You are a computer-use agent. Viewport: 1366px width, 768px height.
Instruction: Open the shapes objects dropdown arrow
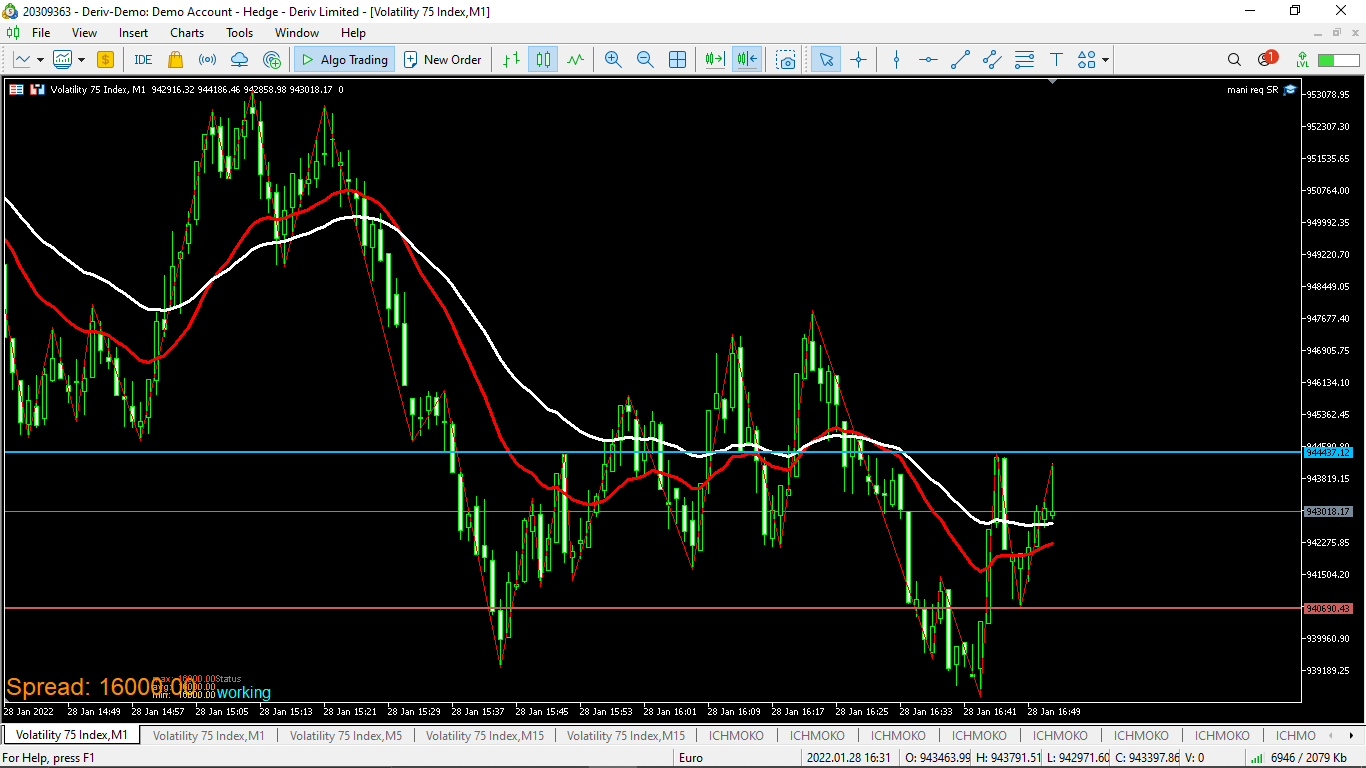[x=1105, y=60]
